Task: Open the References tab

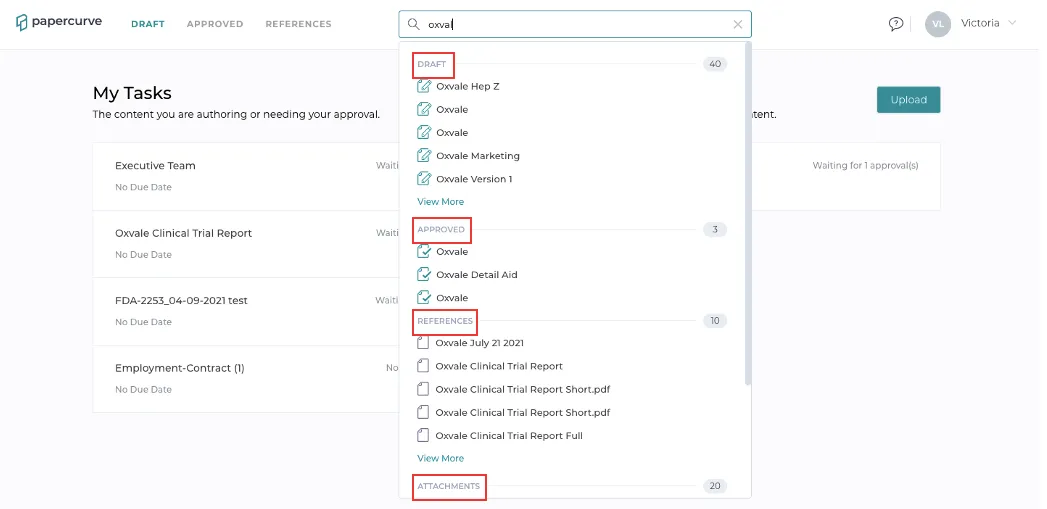Action: [x=298, y=24]
